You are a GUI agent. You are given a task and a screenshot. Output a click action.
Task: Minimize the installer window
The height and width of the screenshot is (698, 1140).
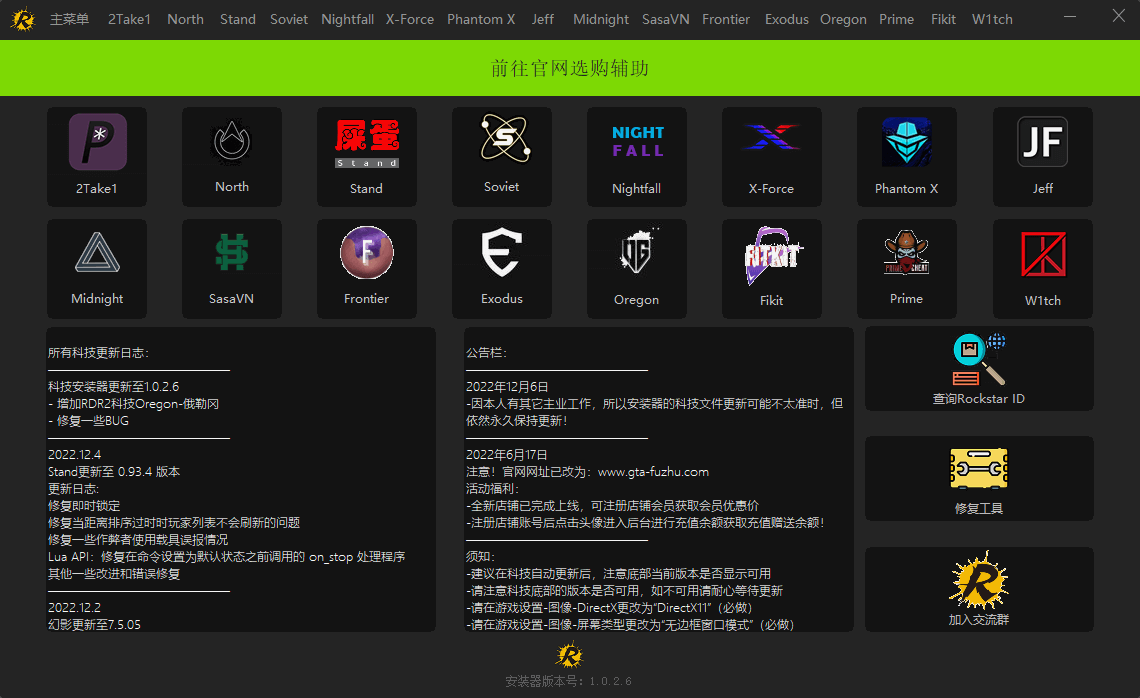coord(1069,17)
